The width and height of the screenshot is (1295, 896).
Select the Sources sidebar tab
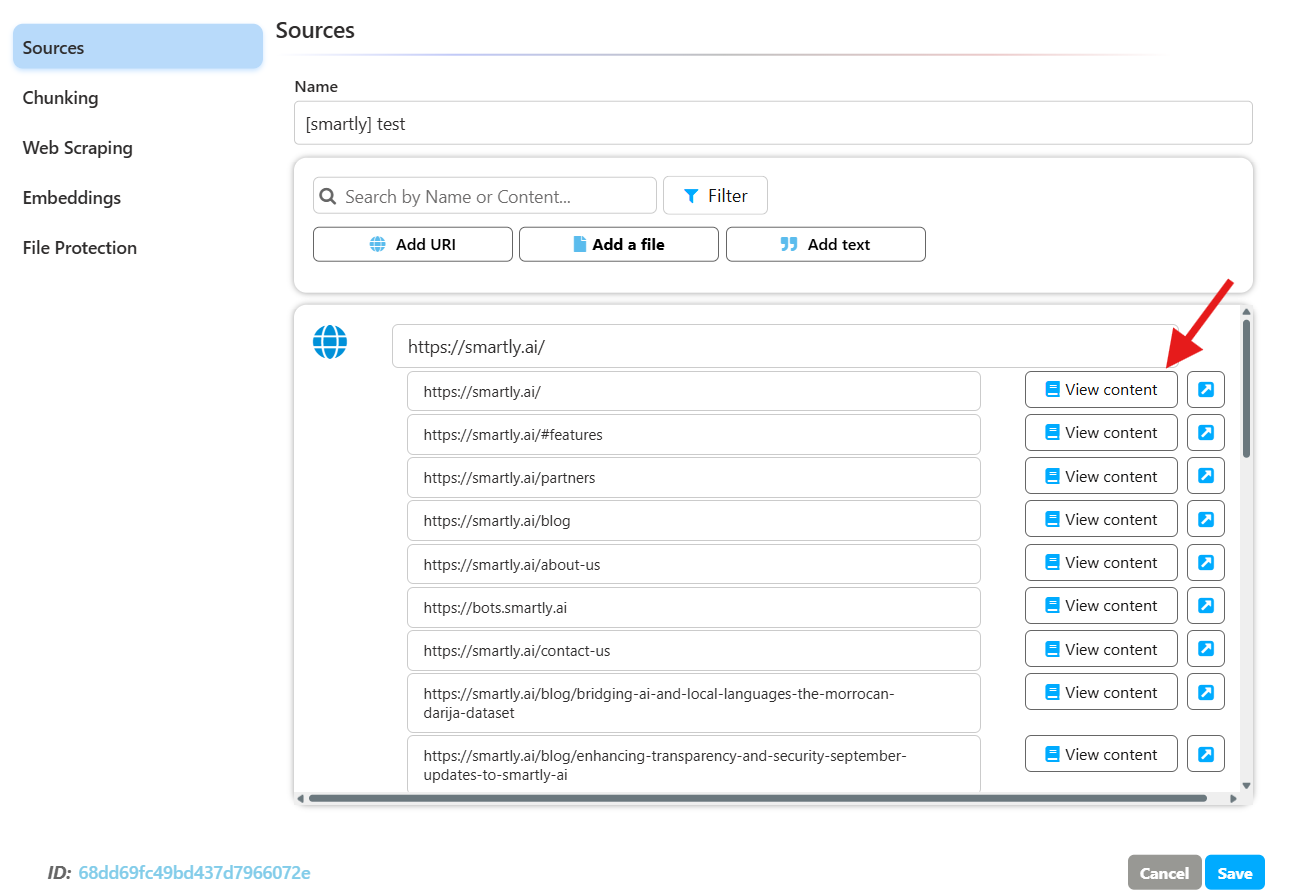pyautogui.click(x=138, y=47)
